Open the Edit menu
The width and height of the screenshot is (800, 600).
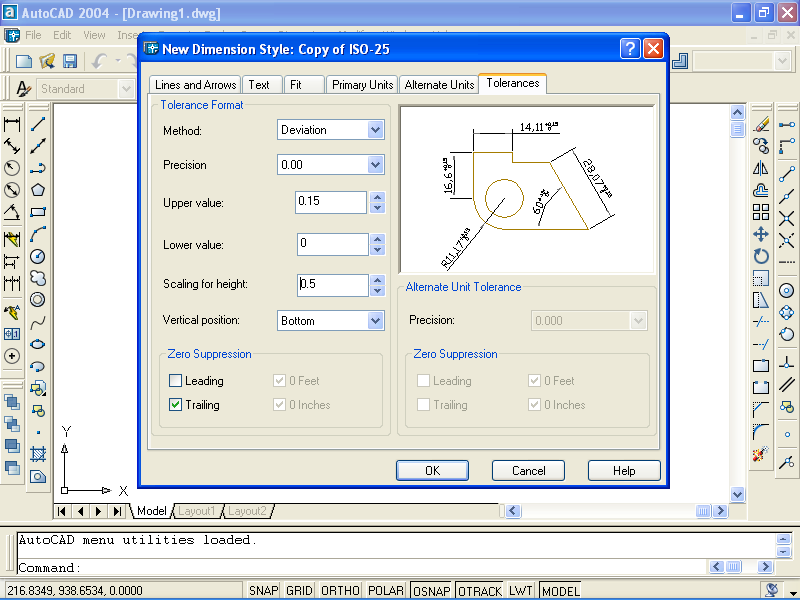(62, 35)
